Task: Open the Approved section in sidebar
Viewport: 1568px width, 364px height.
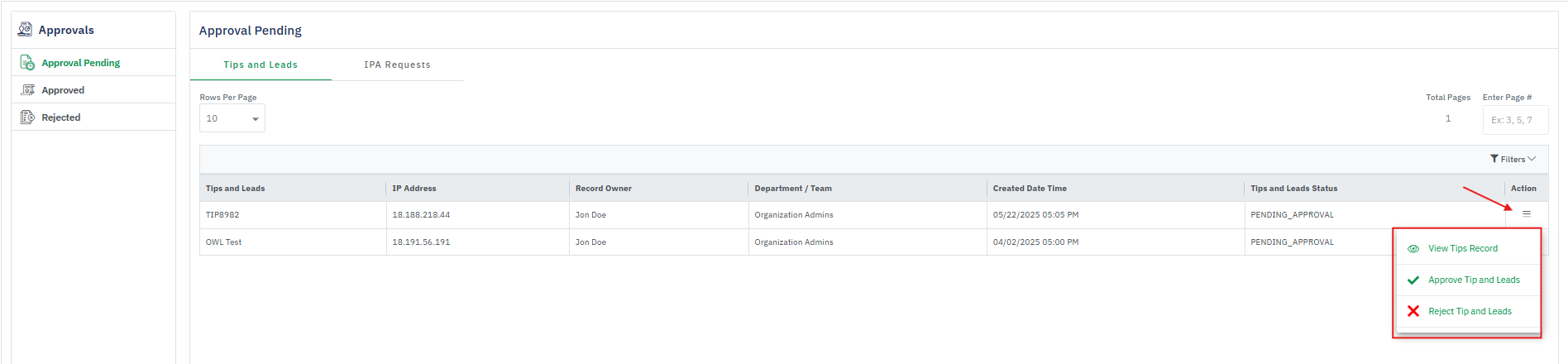Action: click(63, 90)
